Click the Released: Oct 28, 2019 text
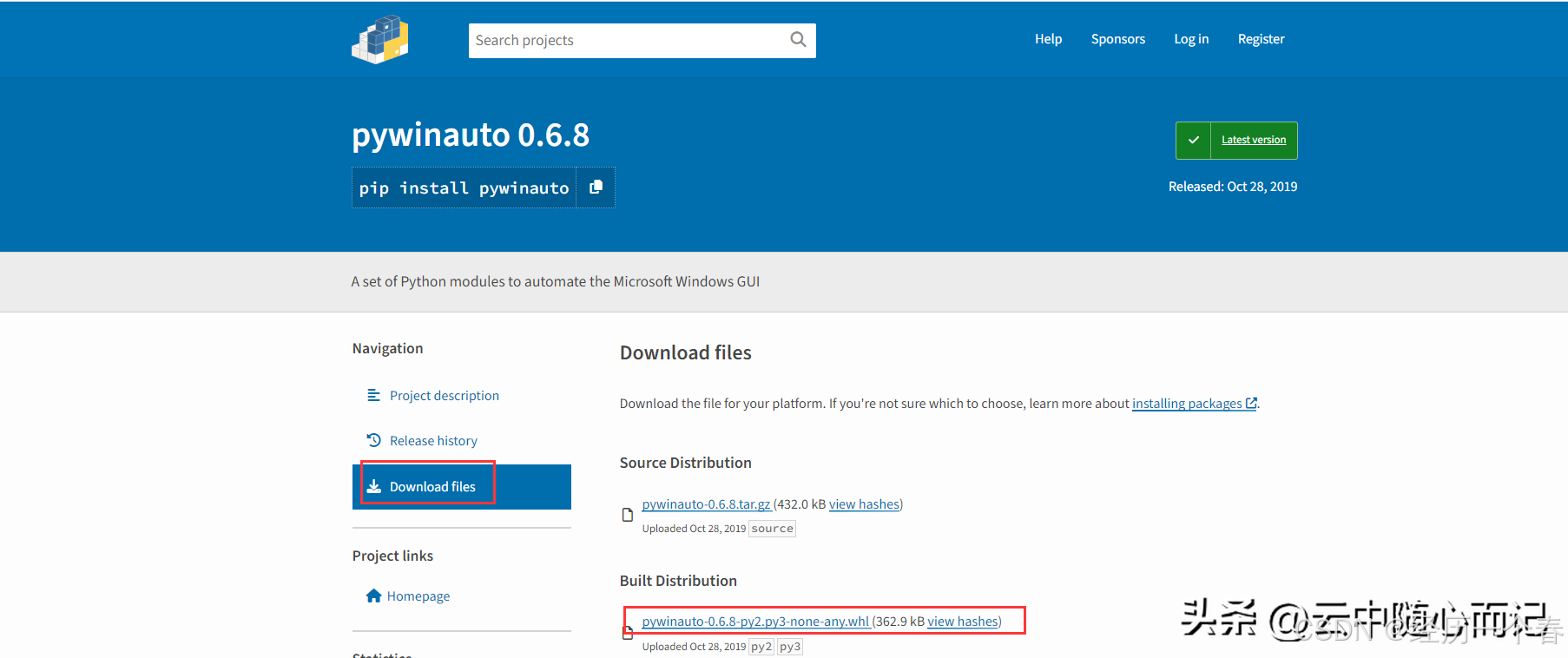This screenshot has height=658, width=1568. point(1233,186)
